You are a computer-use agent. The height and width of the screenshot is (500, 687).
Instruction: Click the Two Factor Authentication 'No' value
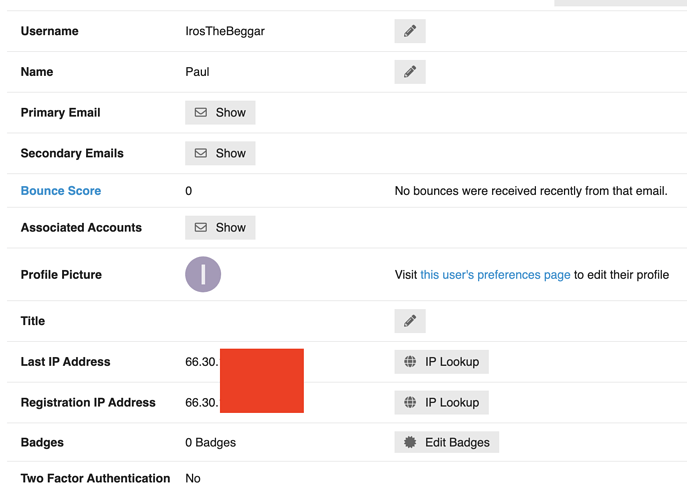coord(193,479)
